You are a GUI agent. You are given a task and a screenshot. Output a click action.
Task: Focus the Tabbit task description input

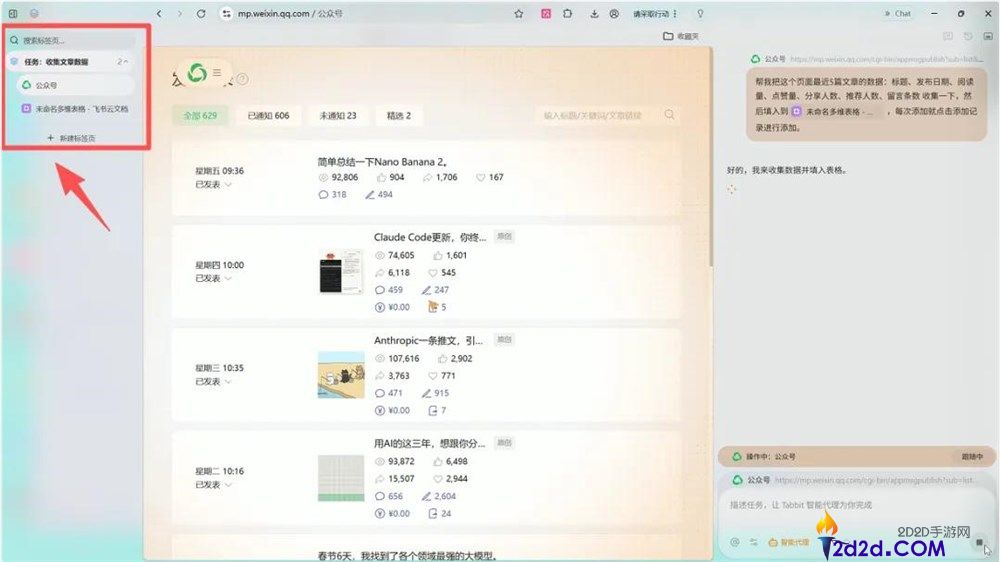[855, 505]
